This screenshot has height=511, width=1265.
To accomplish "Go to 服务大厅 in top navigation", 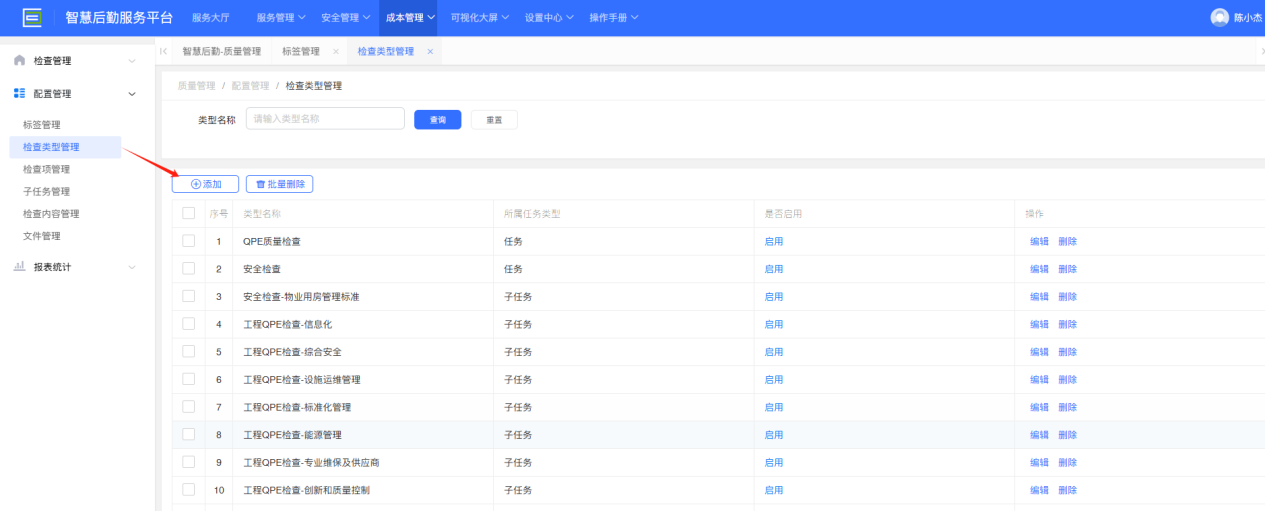I will 210,18.
